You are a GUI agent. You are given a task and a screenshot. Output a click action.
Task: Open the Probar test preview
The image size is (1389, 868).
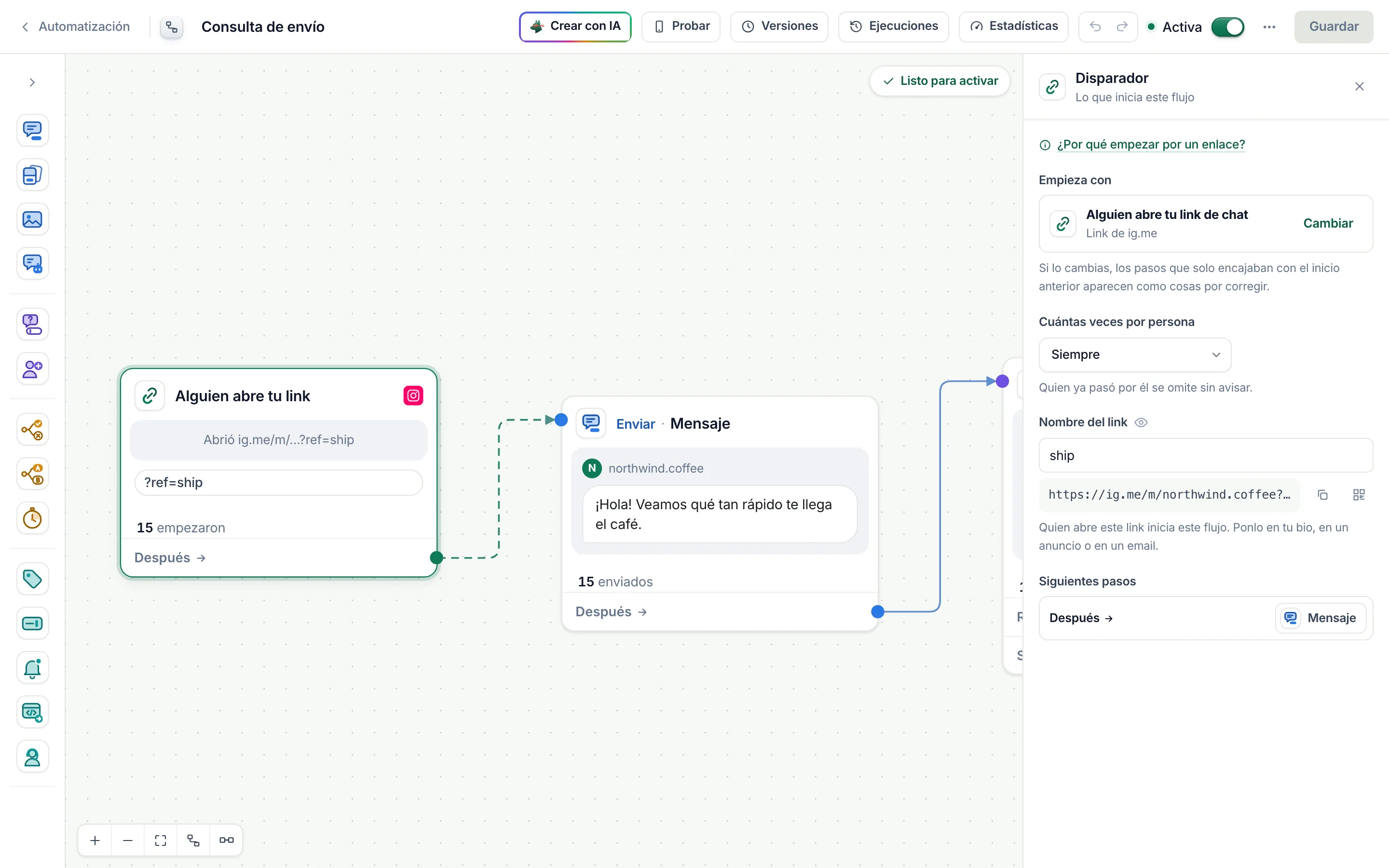681,27
